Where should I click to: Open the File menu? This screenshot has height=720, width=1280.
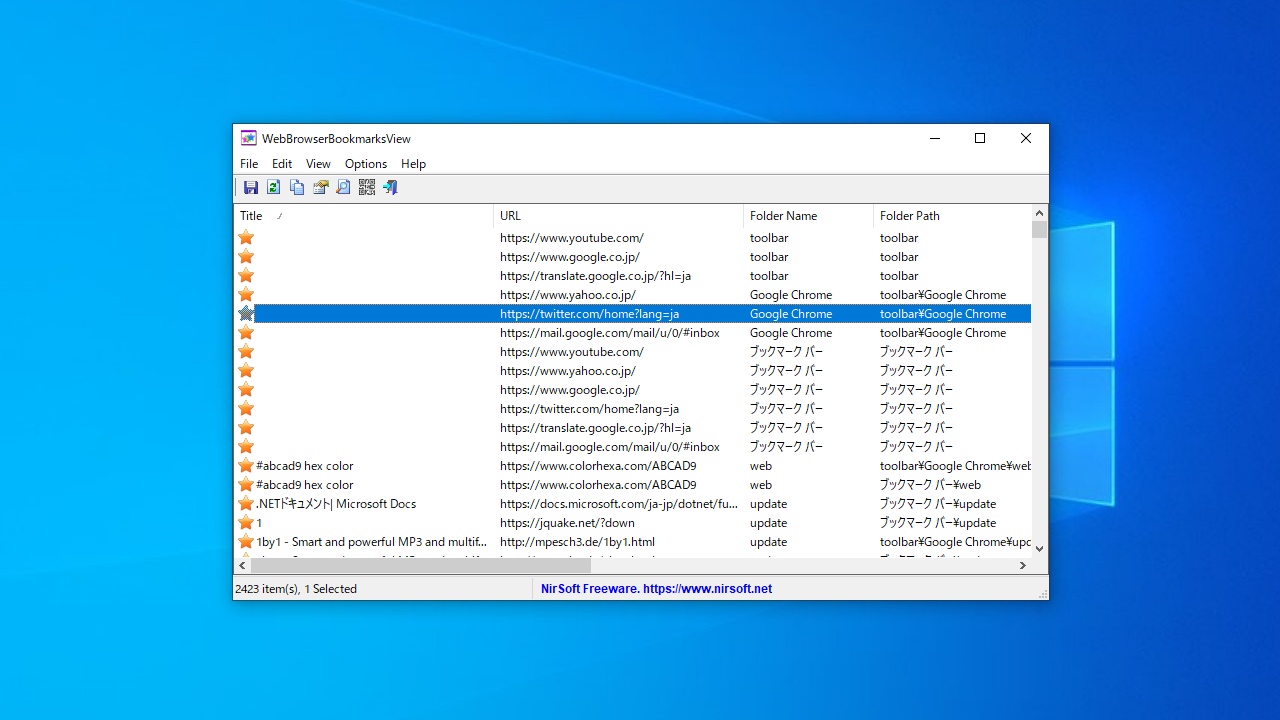pos(249,164)
